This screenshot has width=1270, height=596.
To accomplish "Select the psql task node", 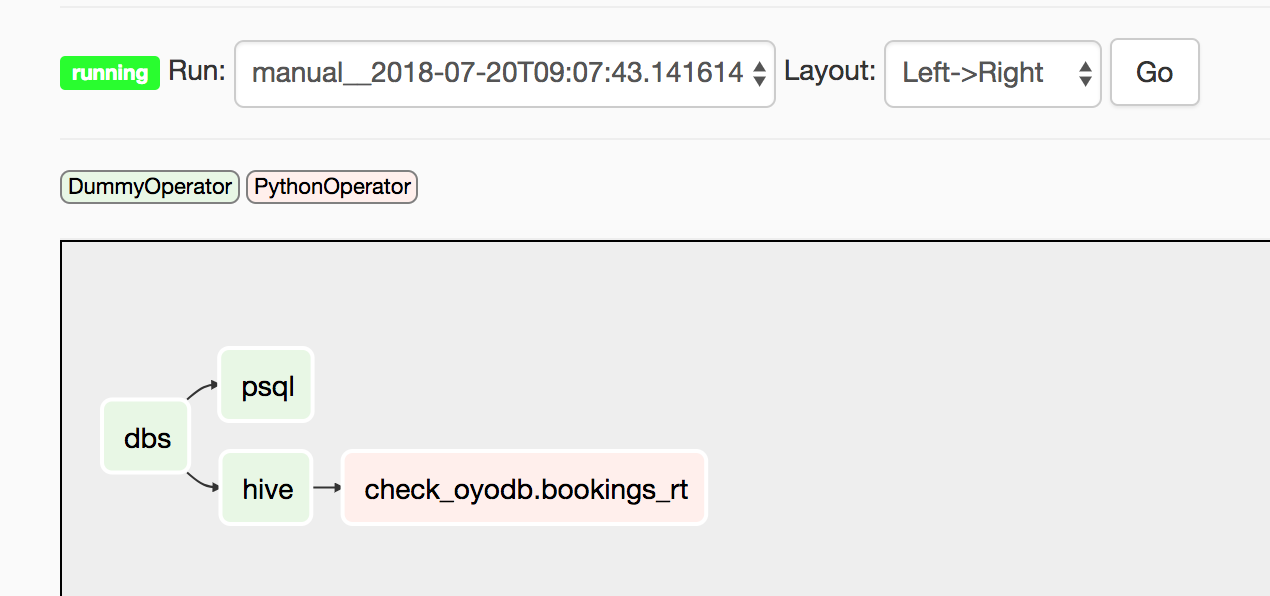I will click(x=266, y=385).
